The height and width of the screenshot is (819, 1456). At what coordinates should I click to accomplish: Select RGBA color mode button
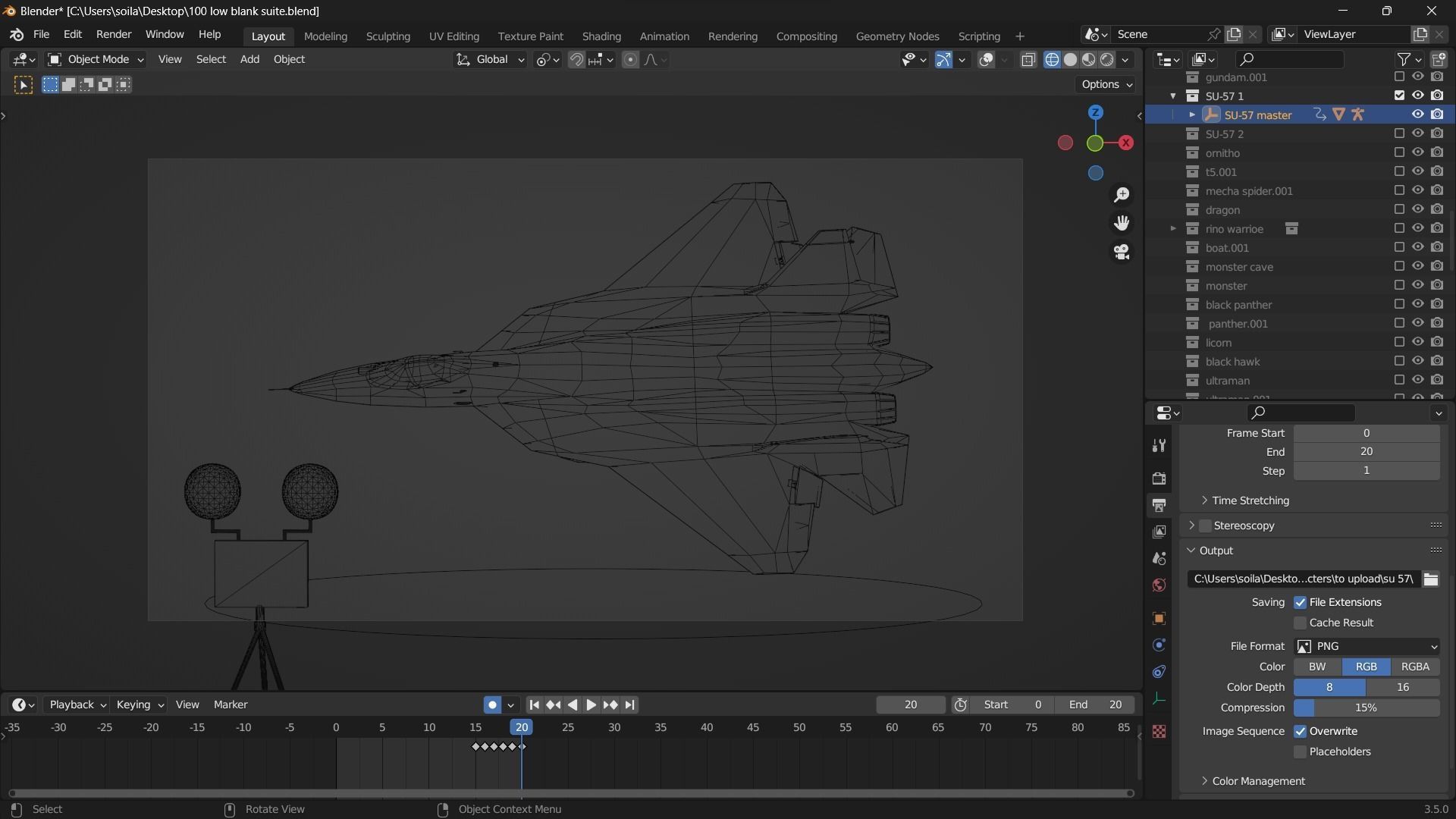click(1415, 667)
